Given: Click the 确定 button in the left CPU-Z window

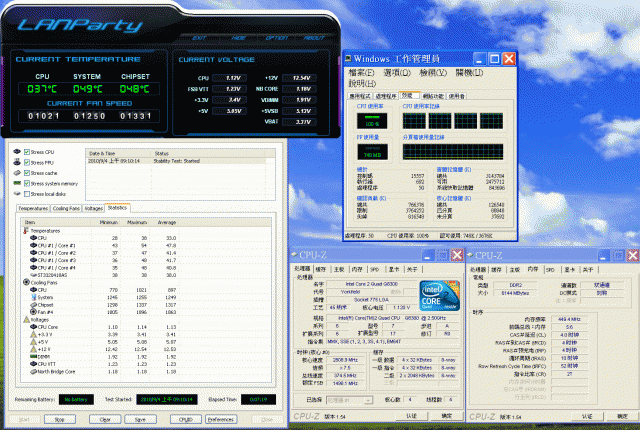Looking at the screenshot, I should pos(447,416).
